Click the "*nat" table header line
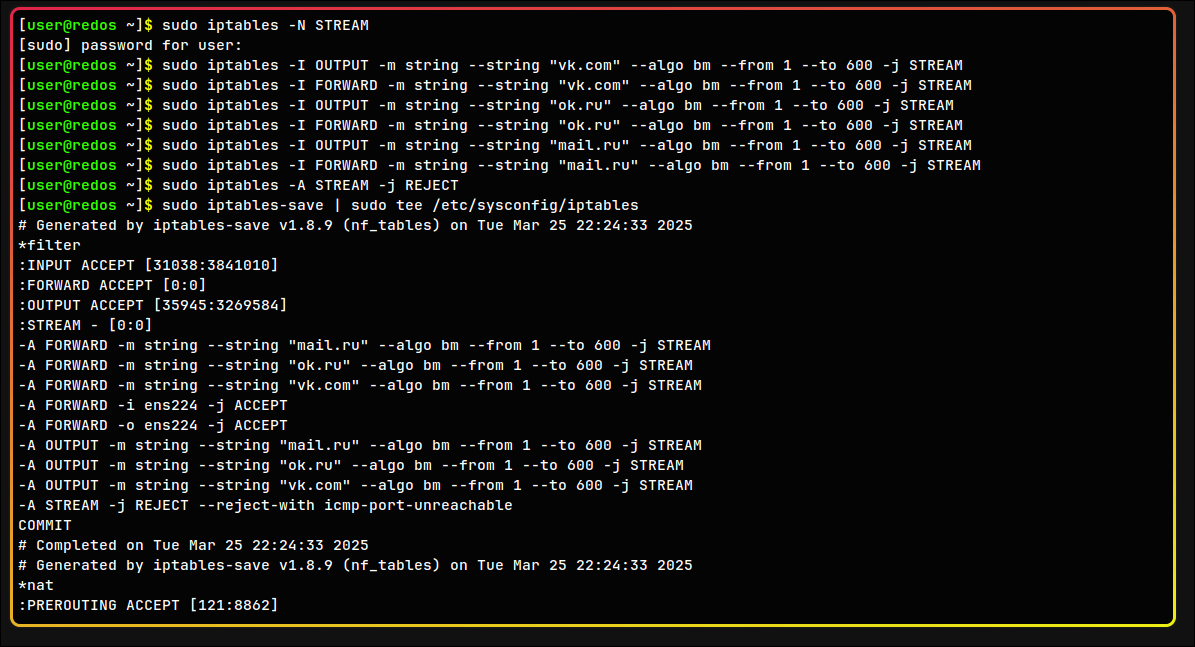1195x647 pixels. click(36, 585)
